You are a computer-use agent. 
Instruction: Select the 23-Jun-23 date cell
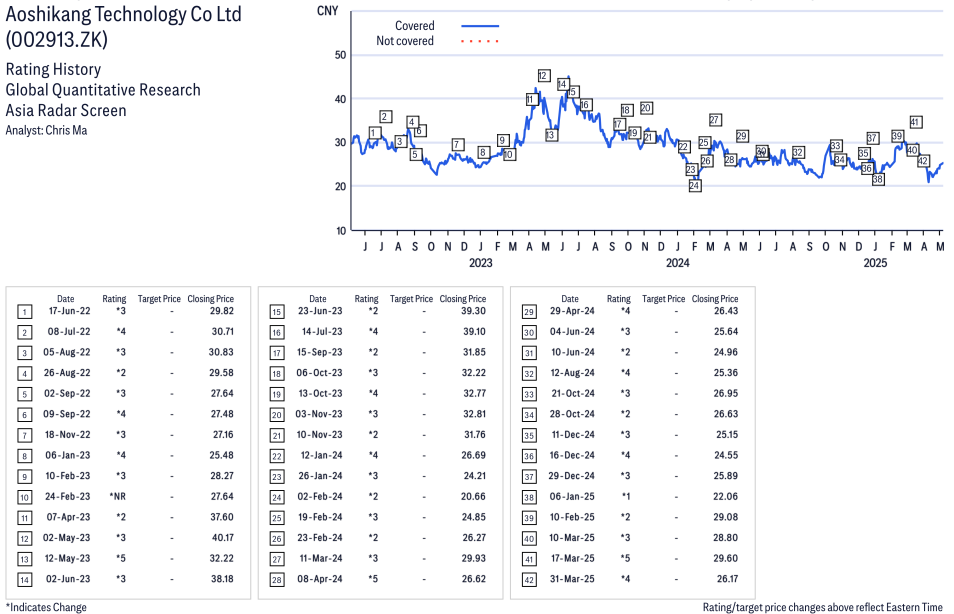(x=320, y=311)
